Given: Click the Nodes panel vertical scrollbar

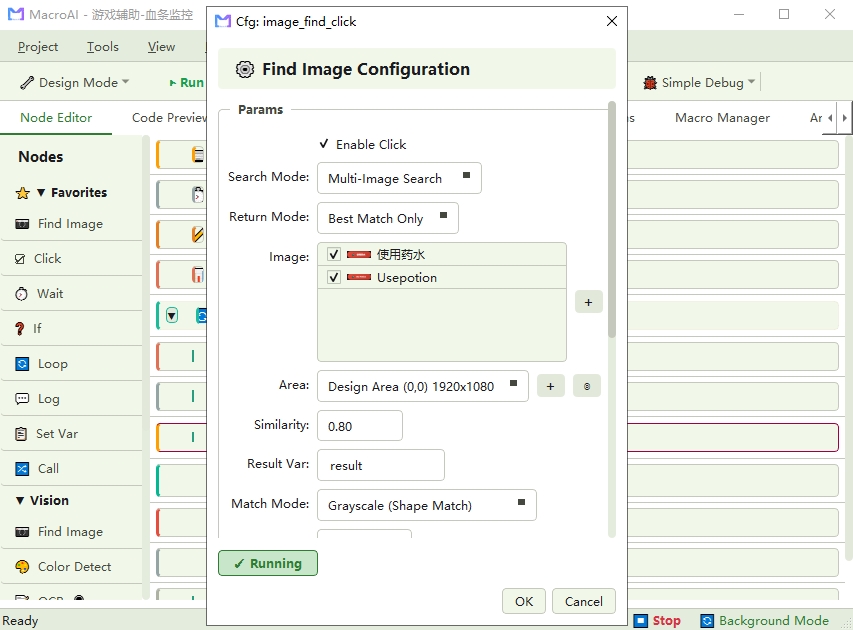Looking at the screenshot, I should coord(145,367).
